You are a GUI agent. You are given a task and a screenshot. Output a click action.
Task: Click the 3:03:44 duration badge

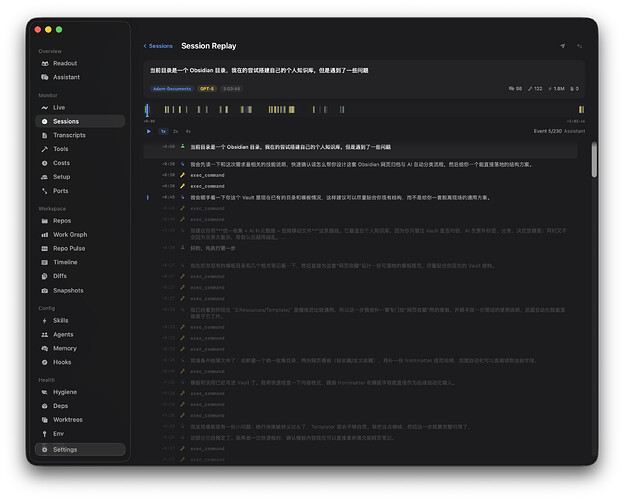(x=232, y=89)
